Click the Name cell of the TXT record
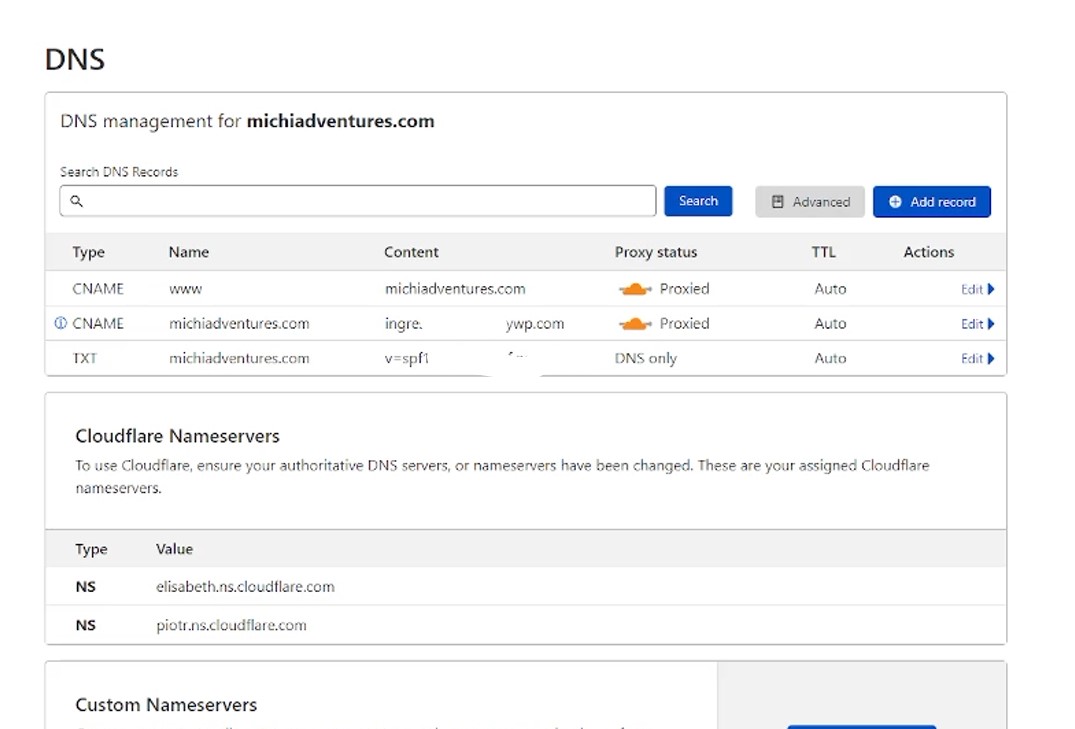The image size is (1075, 729). [239, 358]
